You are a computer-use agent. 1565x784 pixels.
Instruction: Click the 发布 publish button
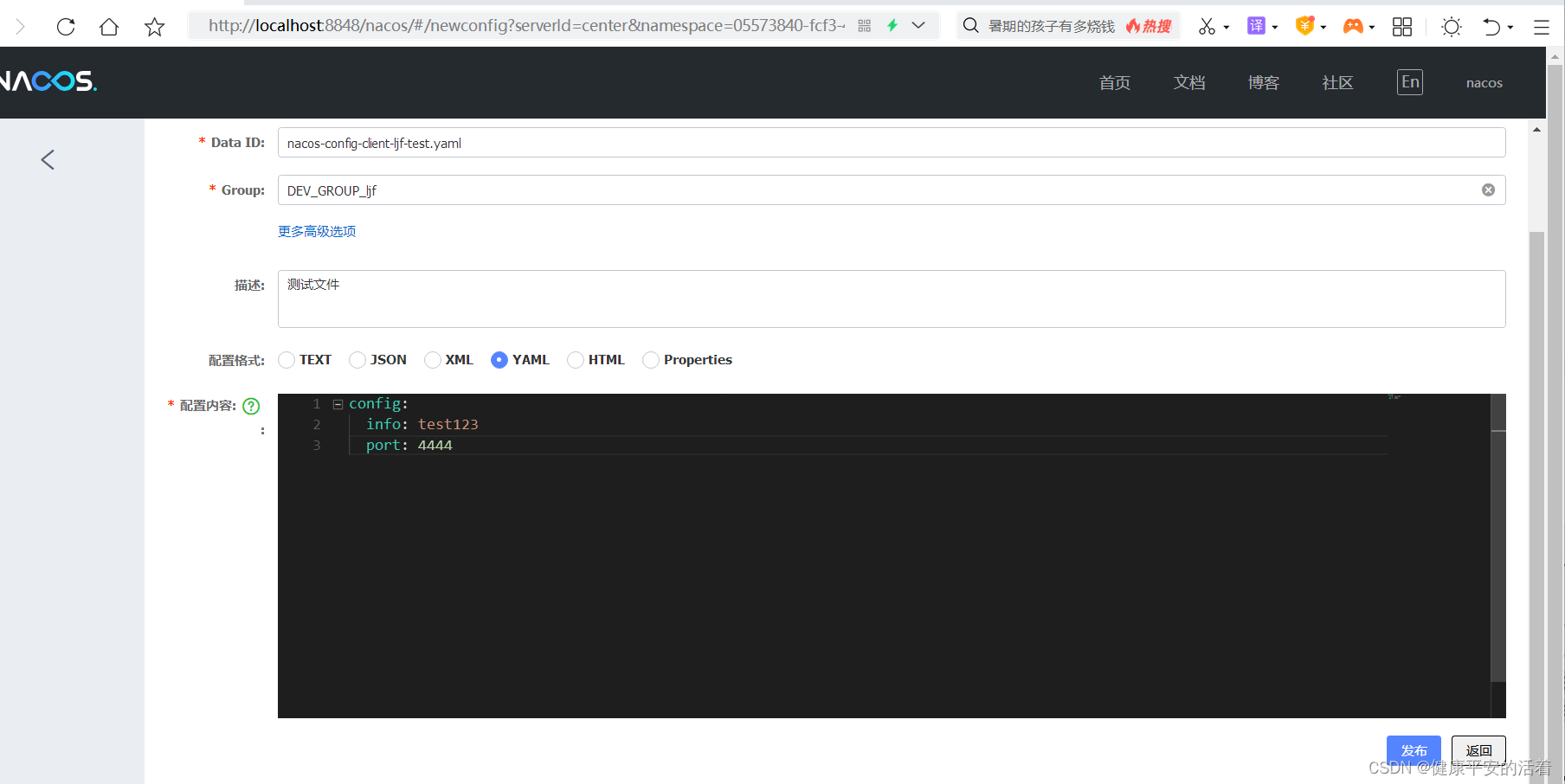click(x=1414, y=750)
